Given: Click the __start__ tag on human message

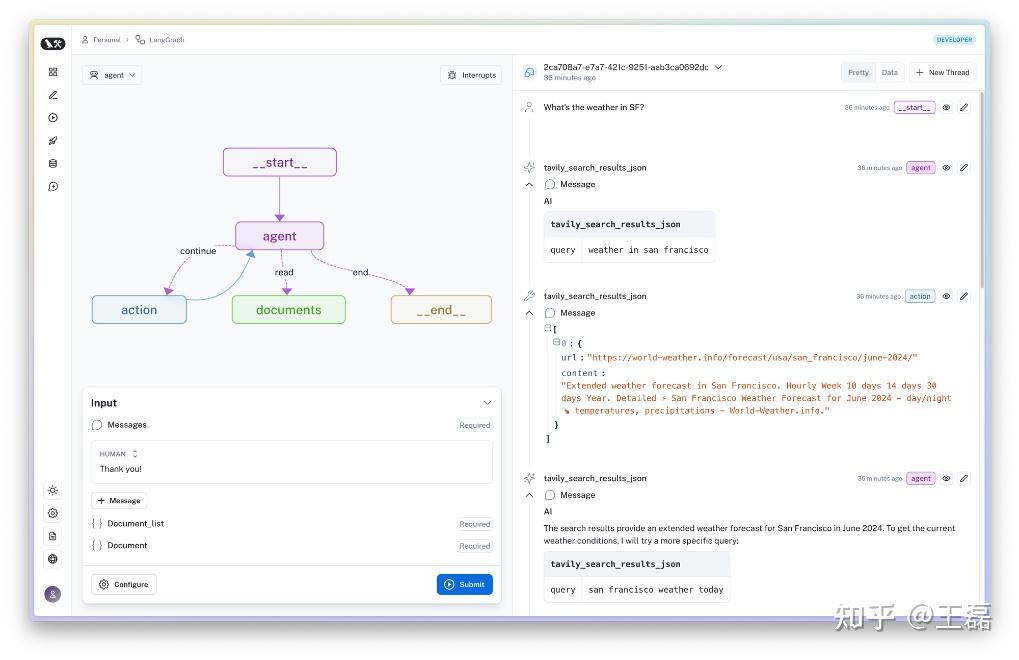Looking at the screenshot, I should (x=914, y=107).
